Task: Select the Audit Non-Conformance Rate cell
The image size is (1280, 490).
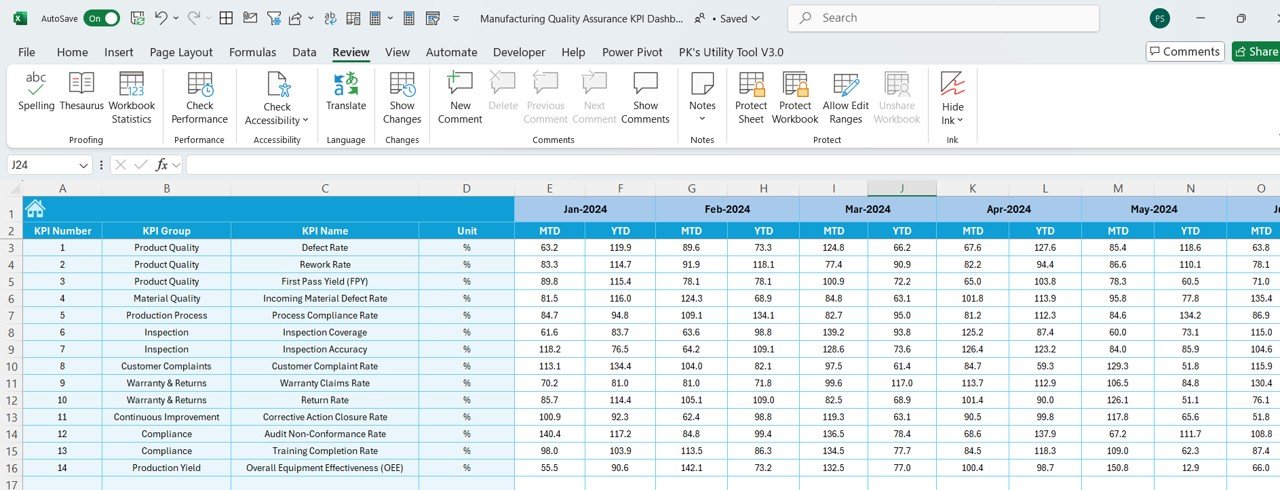Action: 325,434
